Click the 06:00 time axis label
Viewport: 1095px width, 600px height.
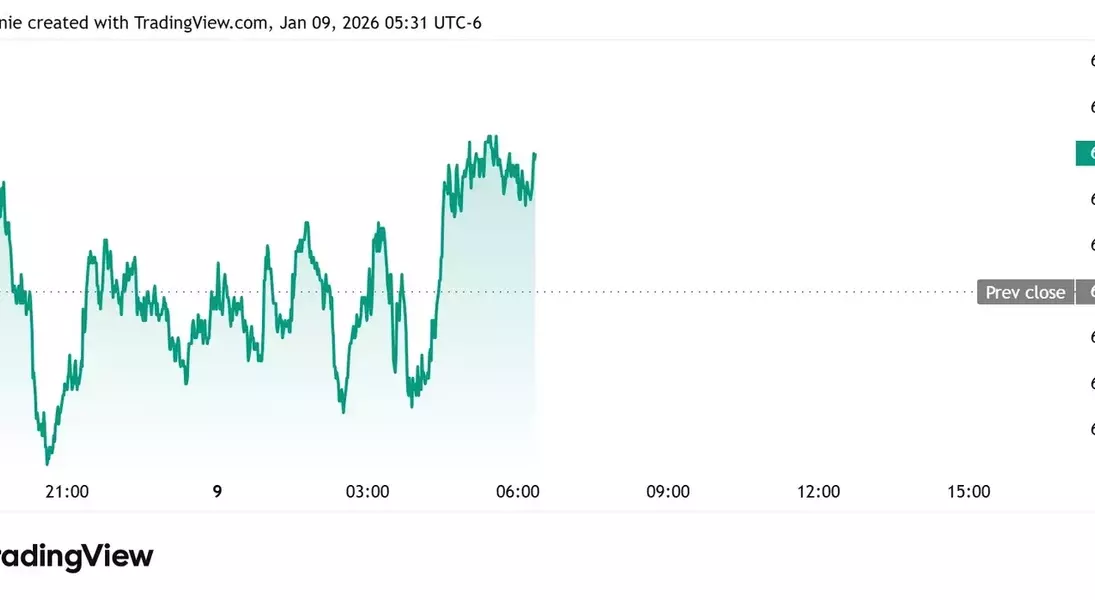click(518, 491)
